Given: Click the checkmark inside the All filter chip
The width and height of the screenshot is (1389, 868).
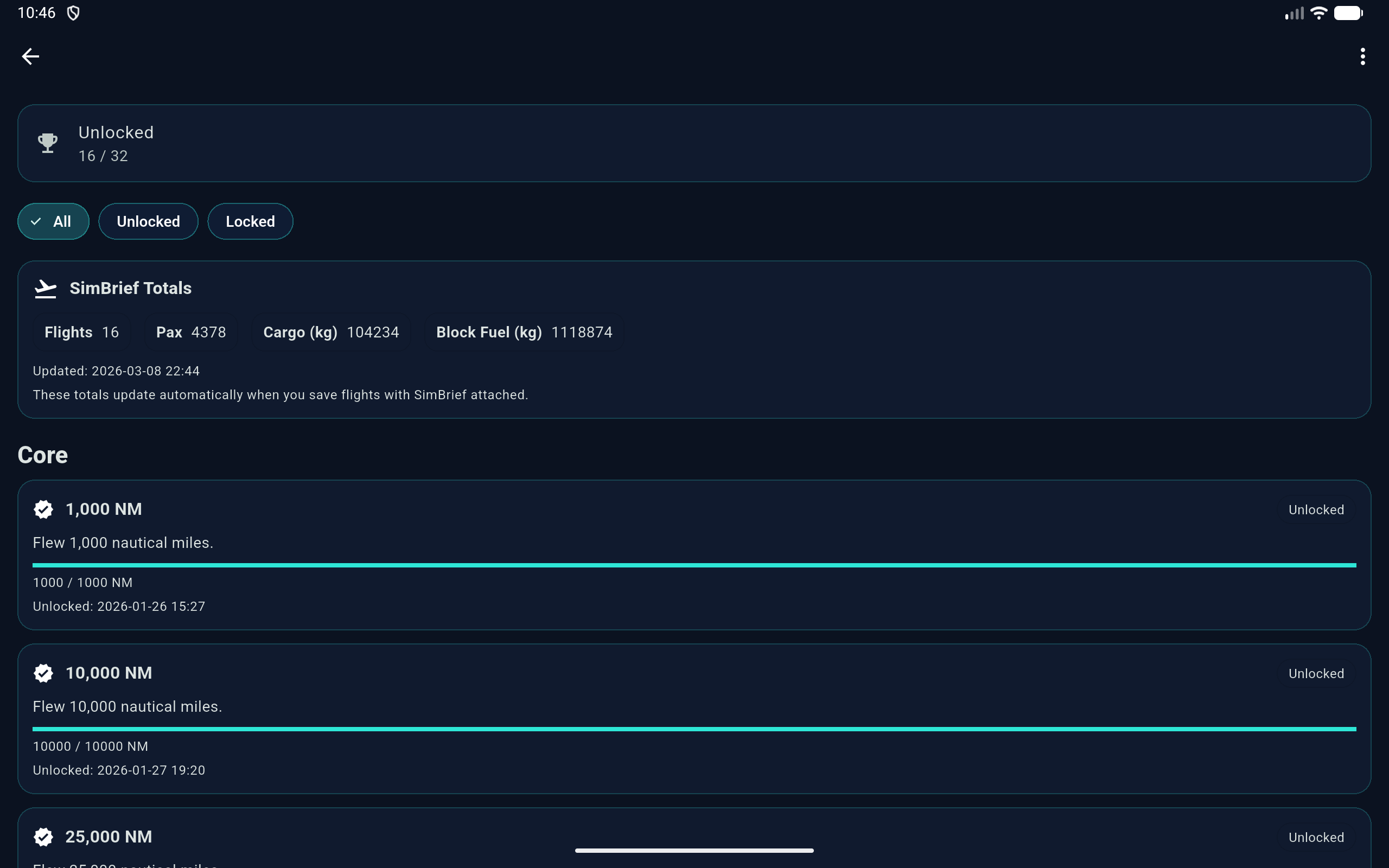Looking at the screenshot, I should pyautogui.click(x=36, y=221).
